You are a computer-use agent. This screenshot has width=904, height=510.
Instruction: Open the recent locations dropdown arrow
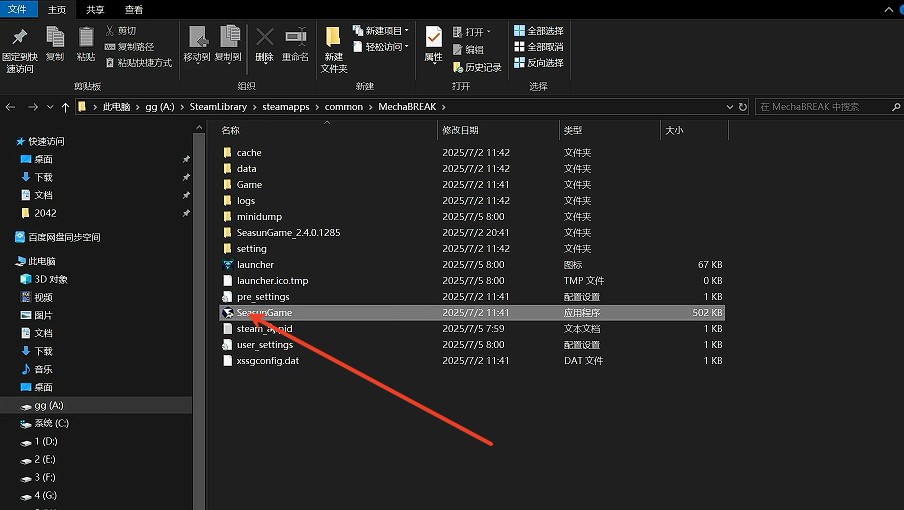point(50,106)
